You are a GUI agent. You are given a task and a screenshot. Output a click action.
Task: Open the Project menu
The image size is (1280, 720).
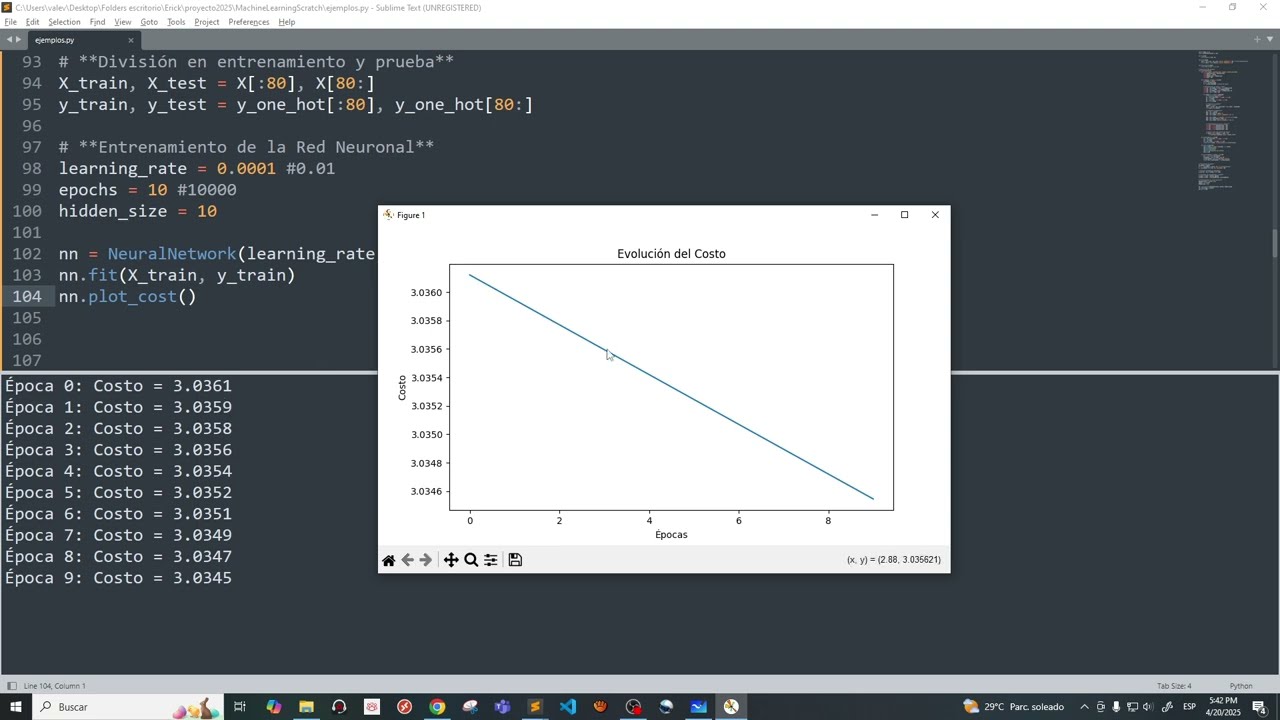coord(207,22)
